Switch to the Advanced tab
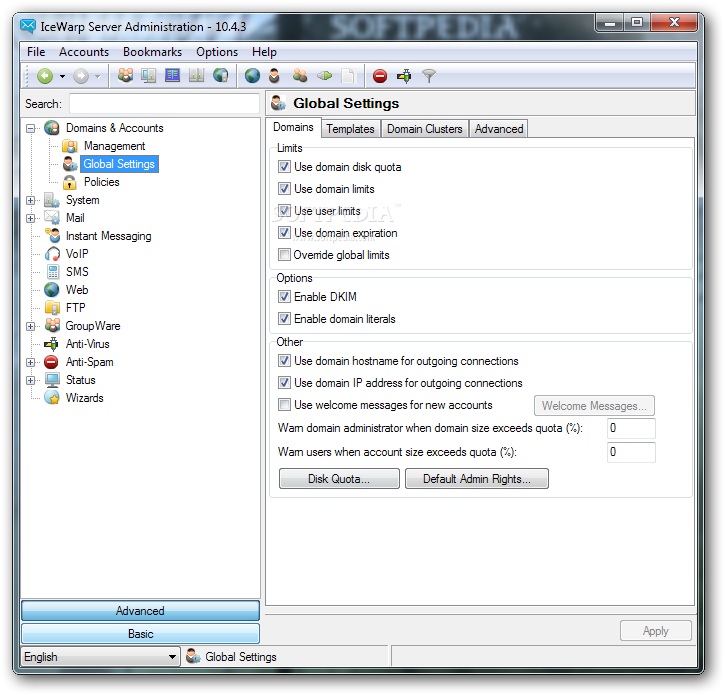This screenshot has width=725, height=695. (498, 129)
